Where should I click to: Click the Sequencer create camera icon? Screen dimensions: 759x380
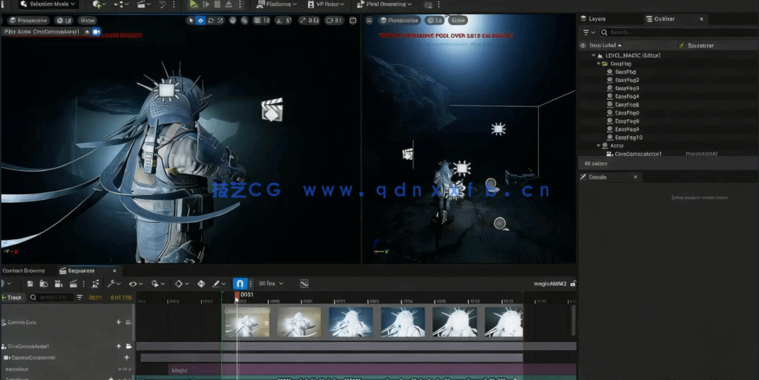tap(59, 284)
